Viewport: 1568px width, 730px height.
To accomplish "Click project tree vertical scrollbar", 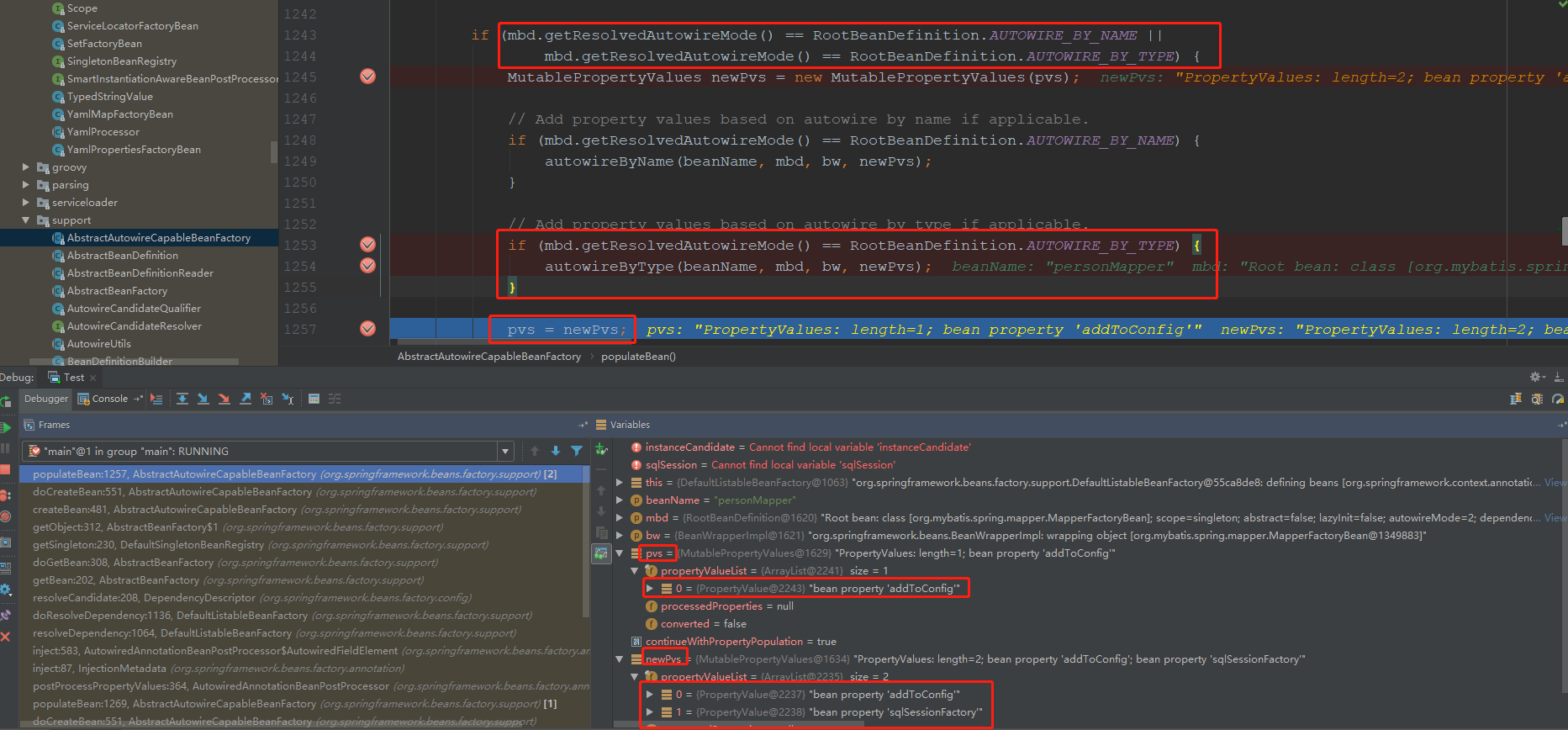I will [273, 151].
